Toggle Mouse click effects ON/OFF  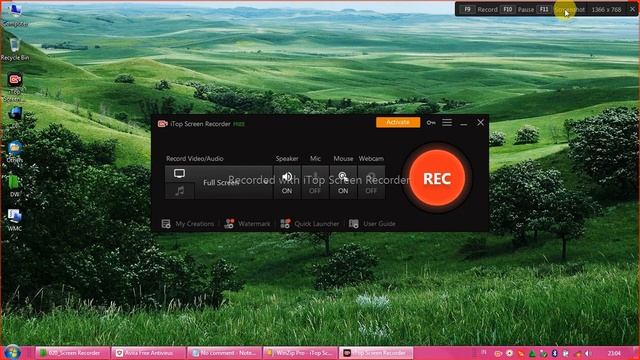343,182
